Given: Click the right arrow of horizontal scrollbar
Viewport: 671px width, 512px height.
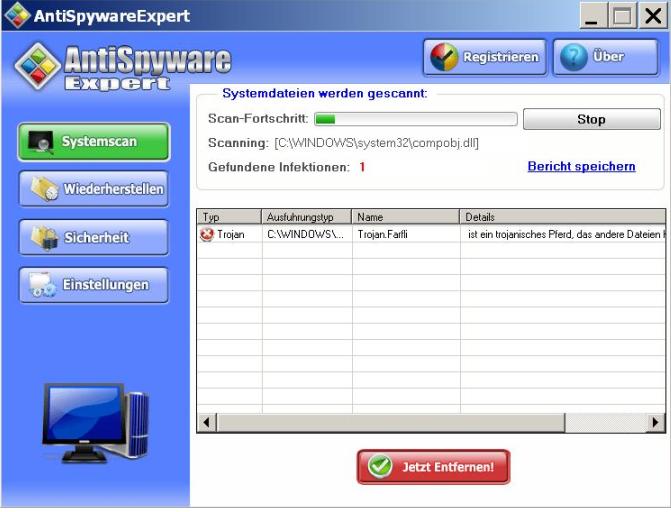Looking at the screenshot, I should click(656, 423).
